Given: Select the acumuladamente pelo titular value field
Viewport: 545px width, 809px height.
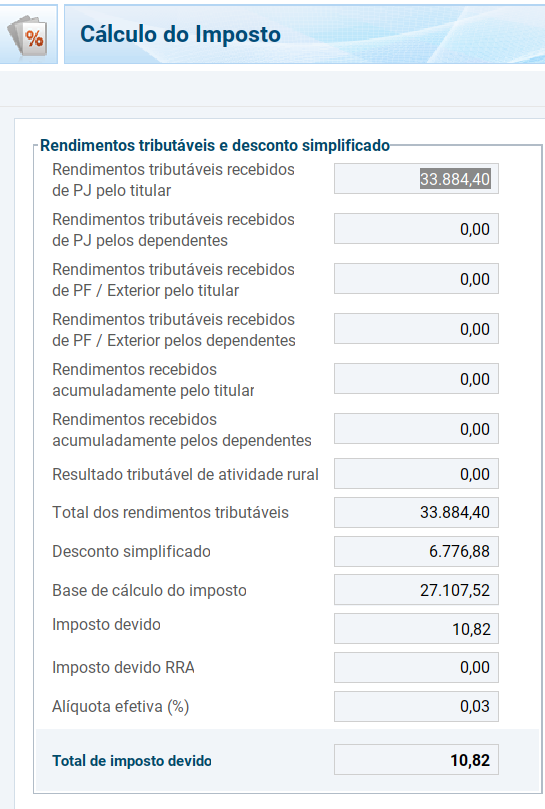Looking at the screenshot, I should 416,379.
